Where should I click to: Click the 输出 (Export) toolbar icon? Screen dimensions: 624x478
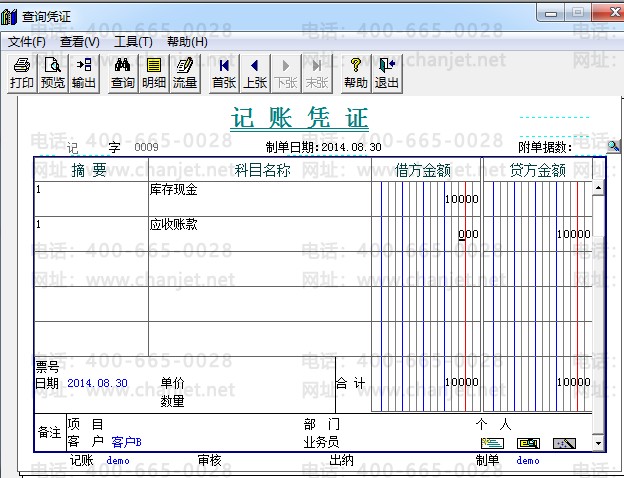[x=84, y=73]
